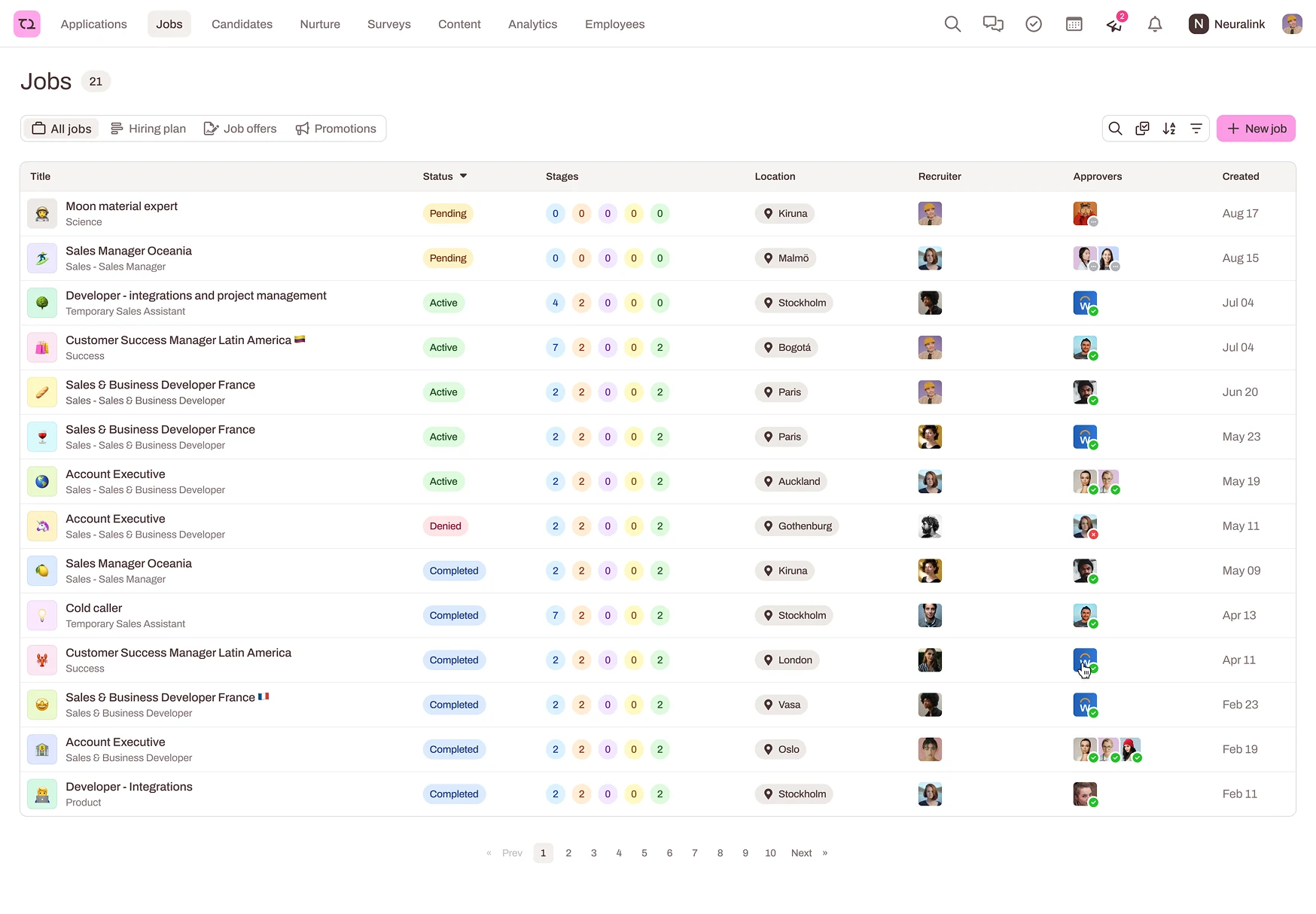The height and width of the screenshot is (914, 1316).
Task: Go to page 2 of jobs
Action: coord(568,853)
